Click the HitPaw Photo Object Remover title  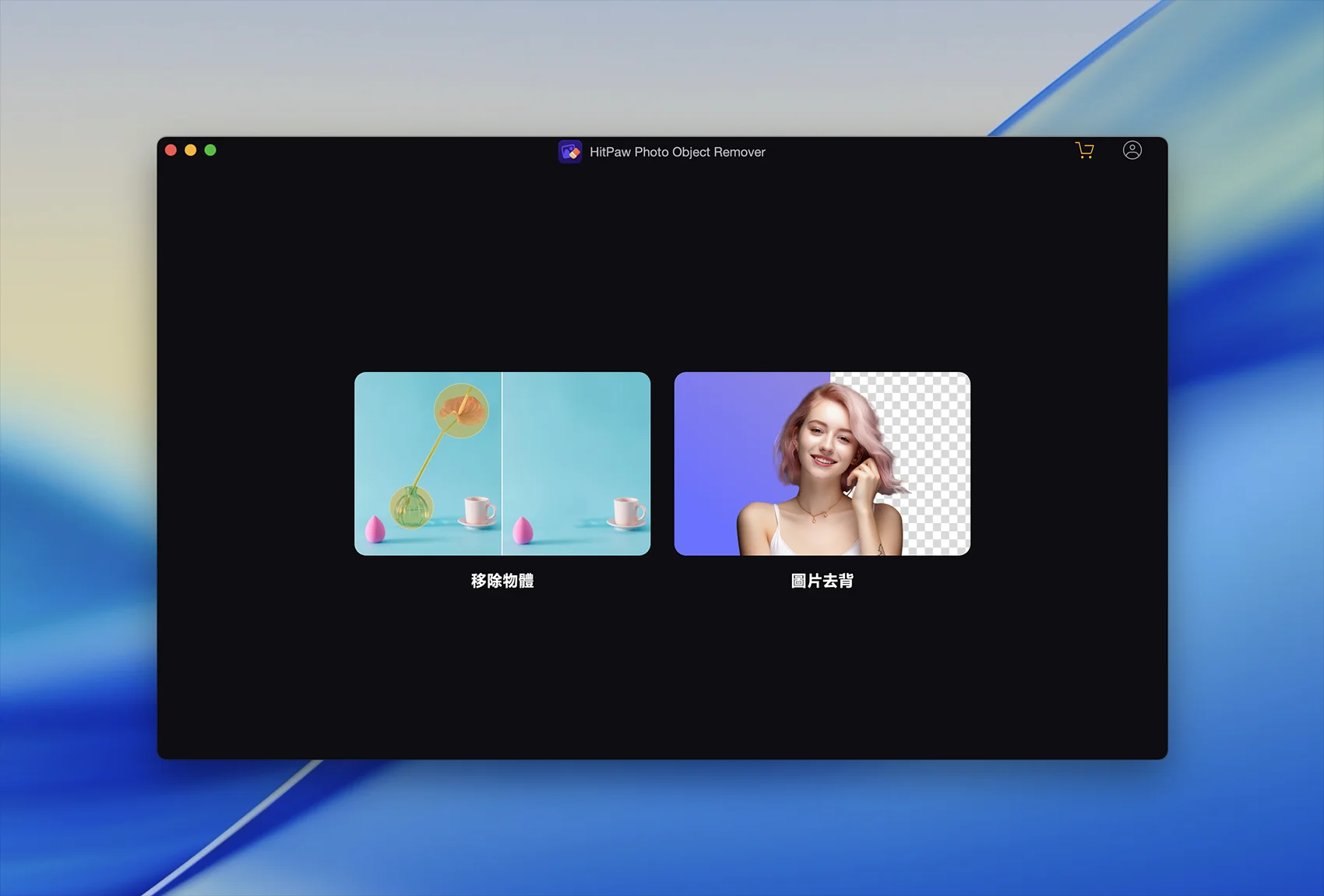point(677,152)
